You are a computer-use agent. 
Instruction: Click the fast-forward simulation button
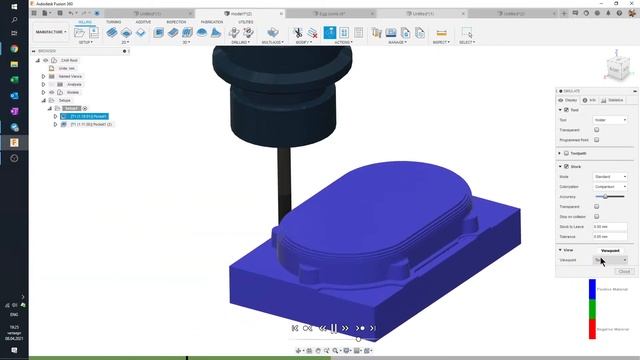point(346,328)
